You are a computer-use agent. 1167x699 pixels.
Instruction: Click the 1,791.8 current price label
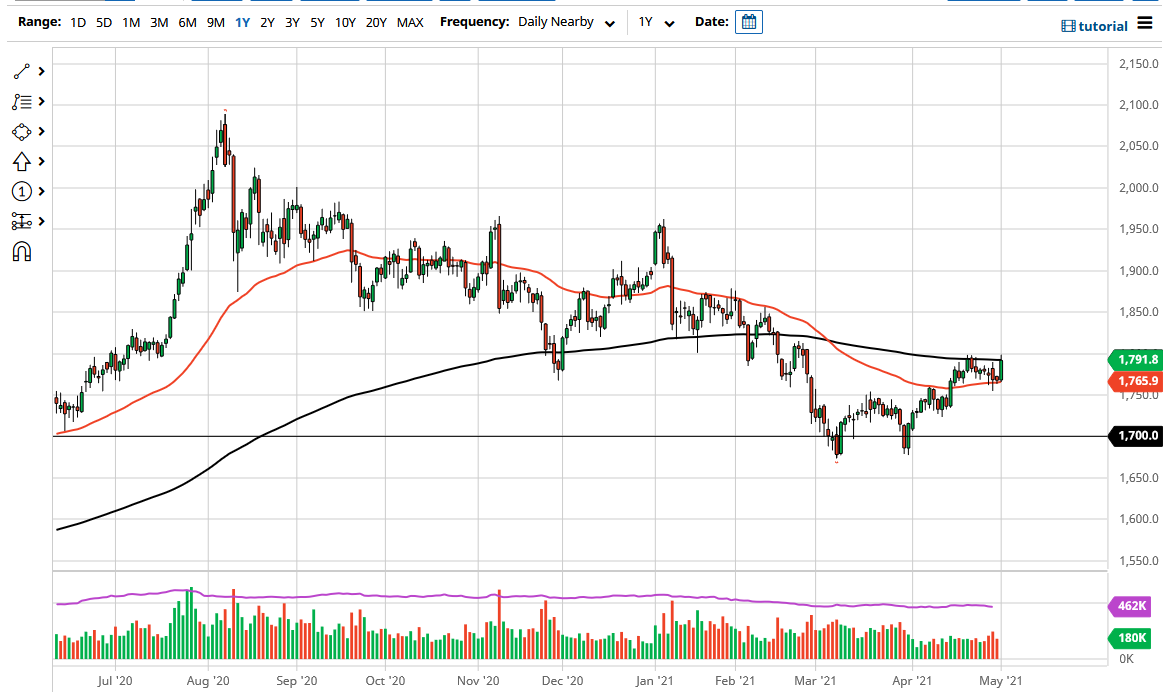coord(1135,360)
